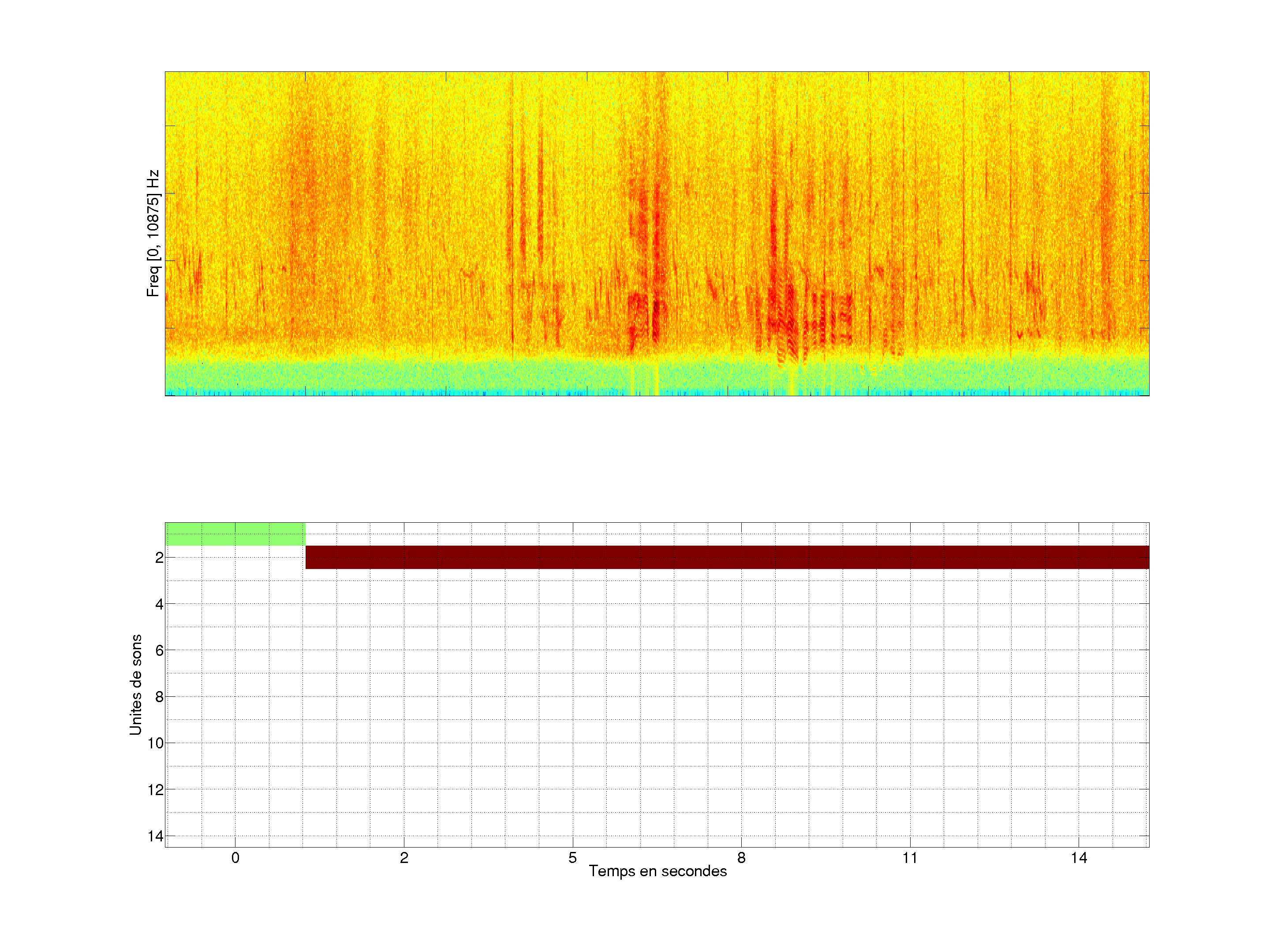Viewport: 1270px width, 952px height.
Task: Click the dark red bar in row 2
Action: coord(727,557)
